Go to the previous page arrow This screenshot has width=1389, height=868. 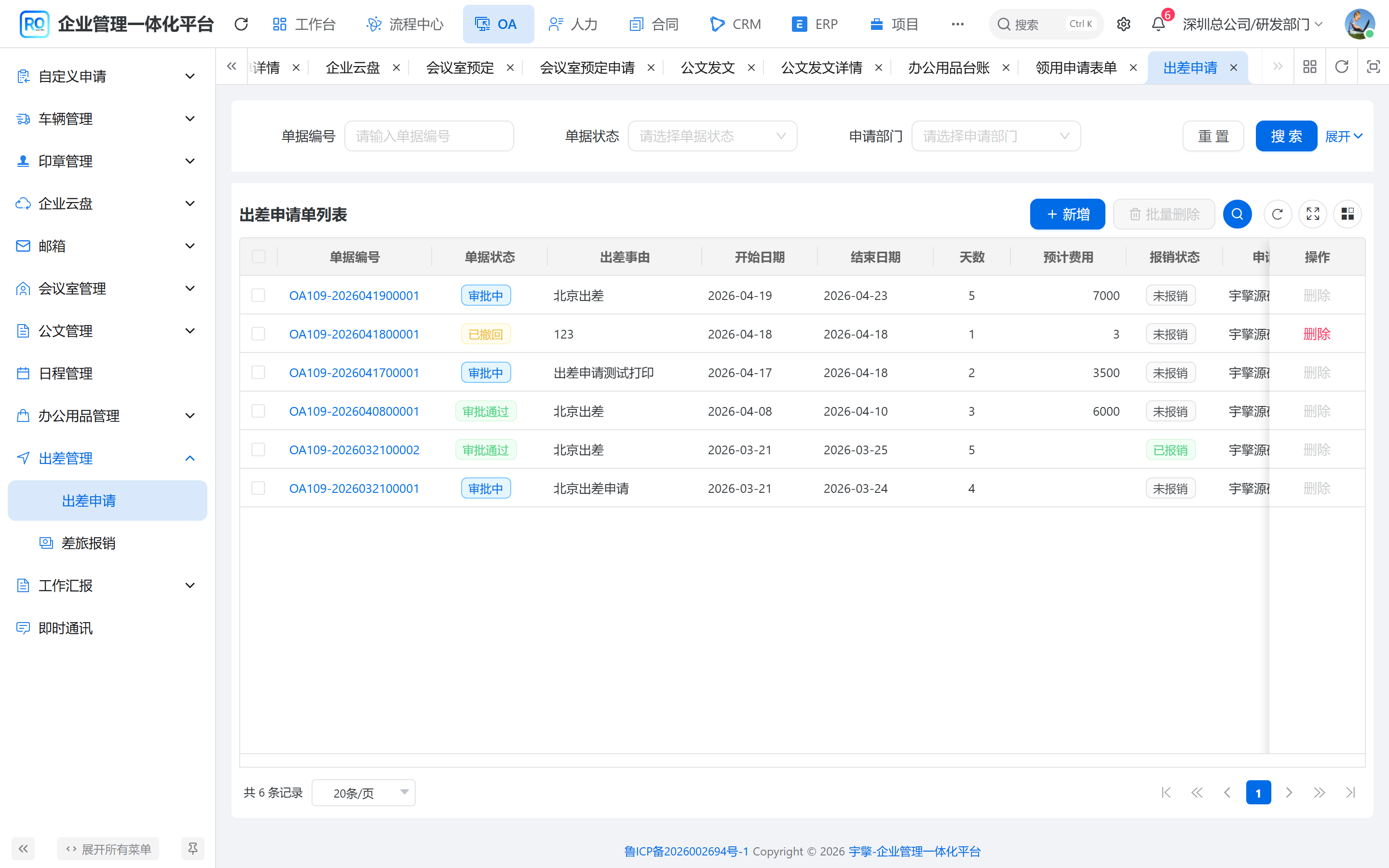[x=1227, y=793]
